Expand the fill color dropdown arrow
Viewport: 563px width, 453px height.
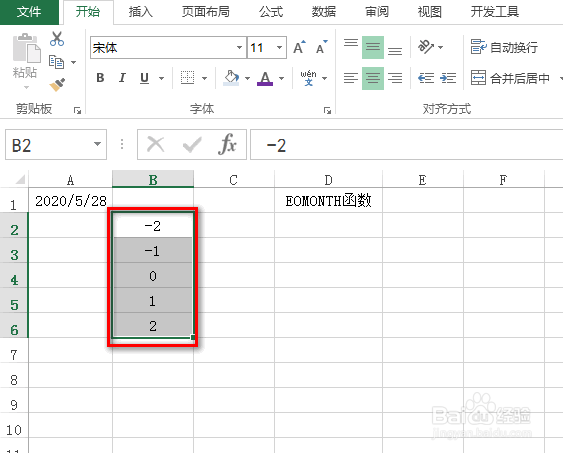coord(247,78)
